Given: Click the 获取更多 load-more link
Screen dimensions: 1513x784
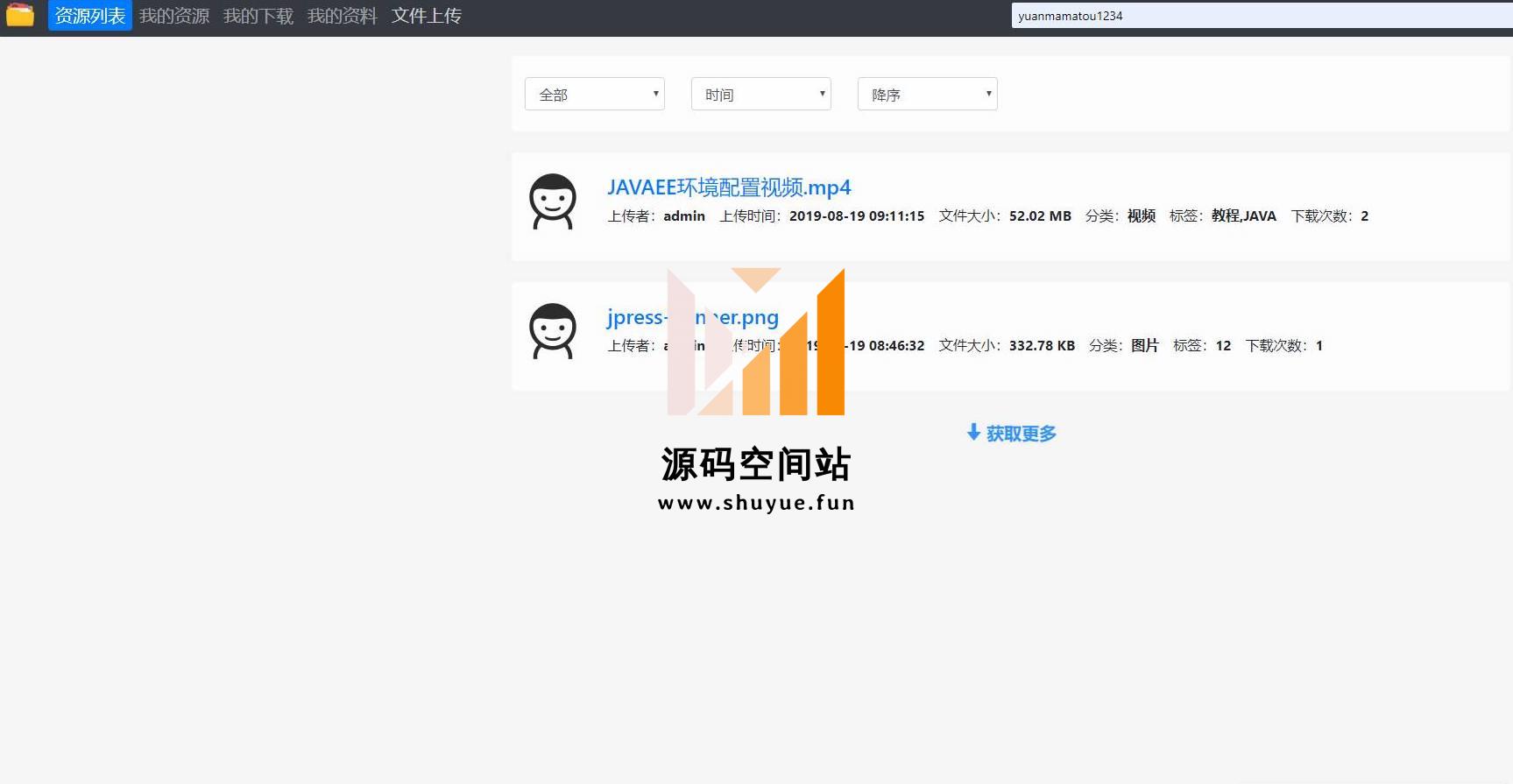Looking at the screenshot, I should click(x=1012, y=433).
